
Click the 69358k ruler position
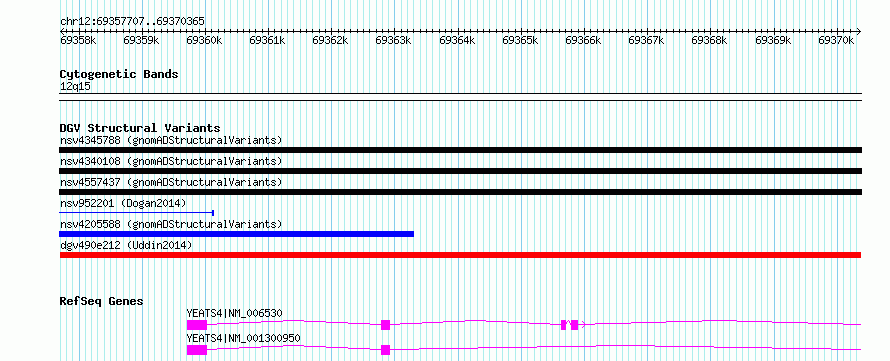(78, 40)
